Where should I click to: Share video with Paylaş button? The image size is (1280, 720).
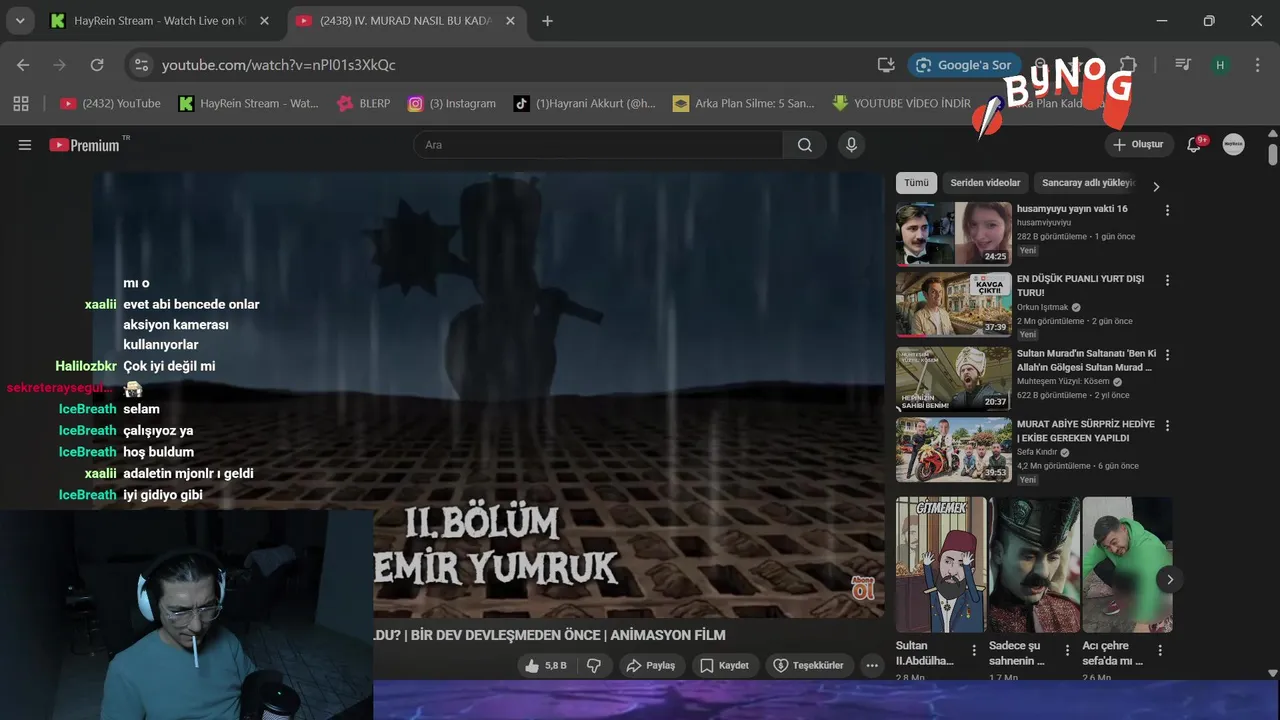(x=650, y=665)
